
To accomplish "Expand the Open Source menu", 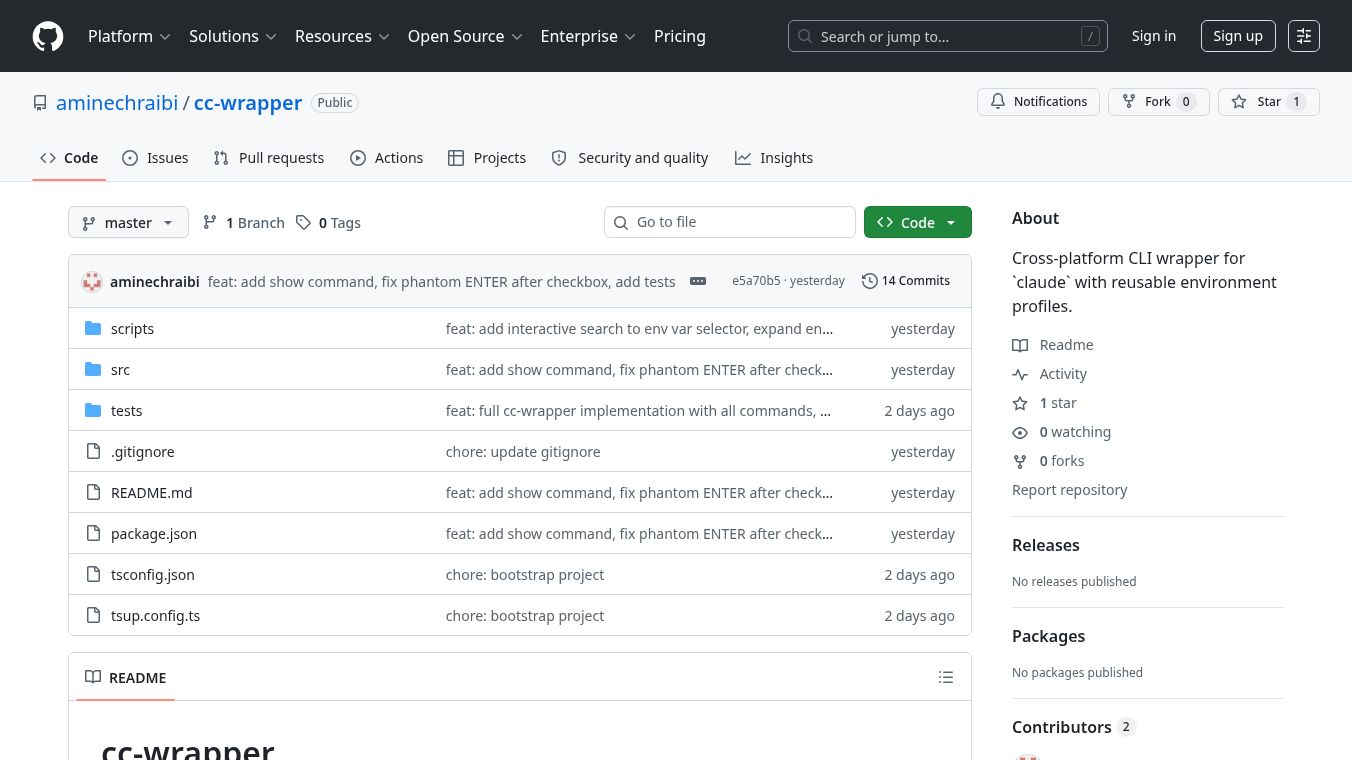I will (465, 36).
